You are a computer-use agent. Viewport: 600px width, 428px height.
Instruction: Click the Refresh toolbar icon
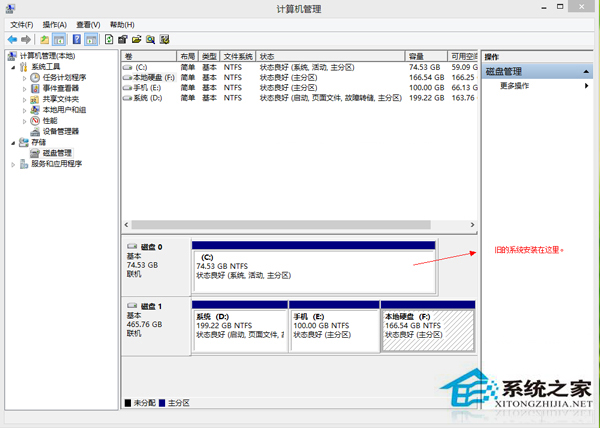click(x=109, y=39)
